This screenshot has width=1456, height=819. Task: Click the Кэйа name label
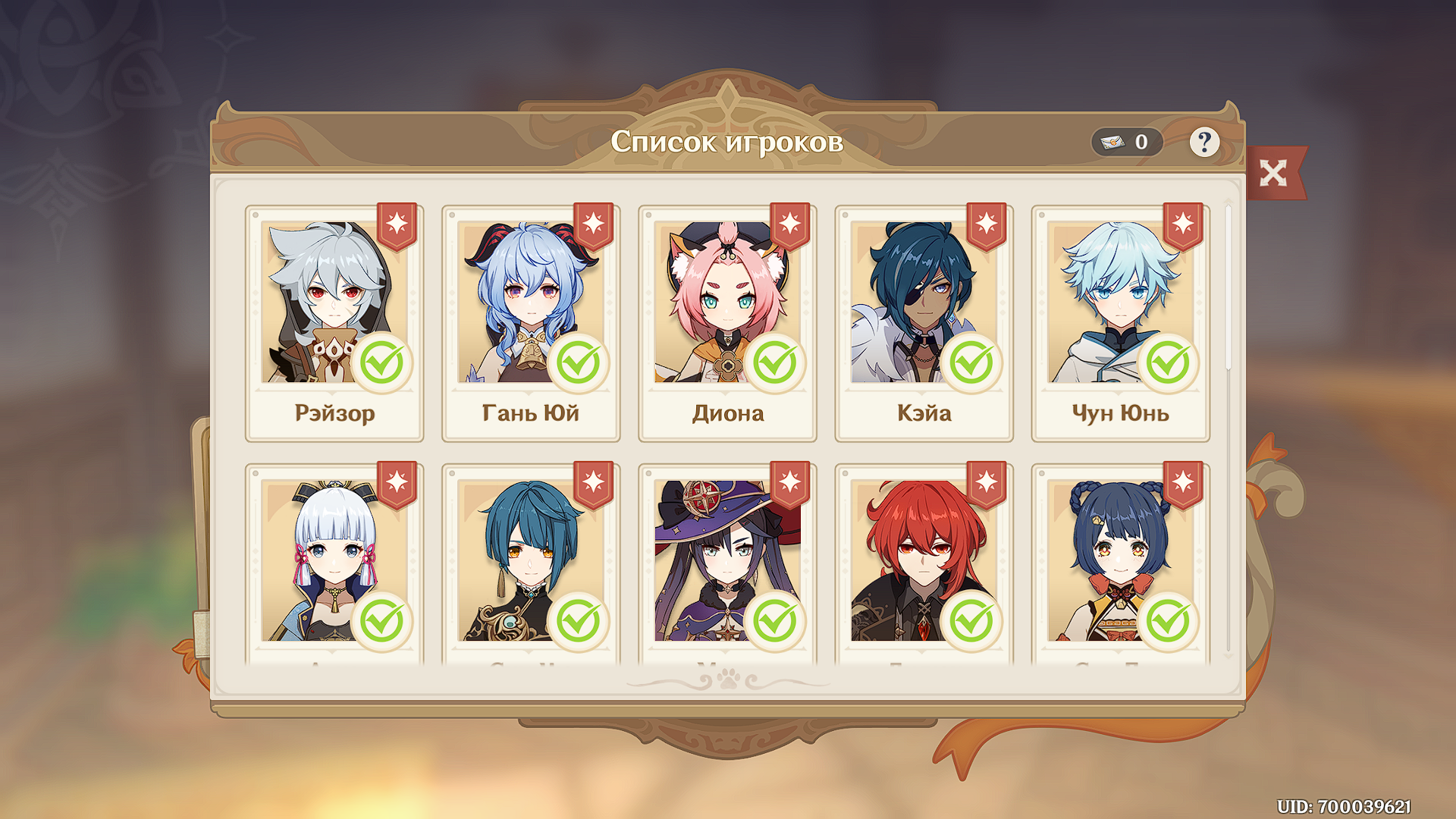point(924,413)
